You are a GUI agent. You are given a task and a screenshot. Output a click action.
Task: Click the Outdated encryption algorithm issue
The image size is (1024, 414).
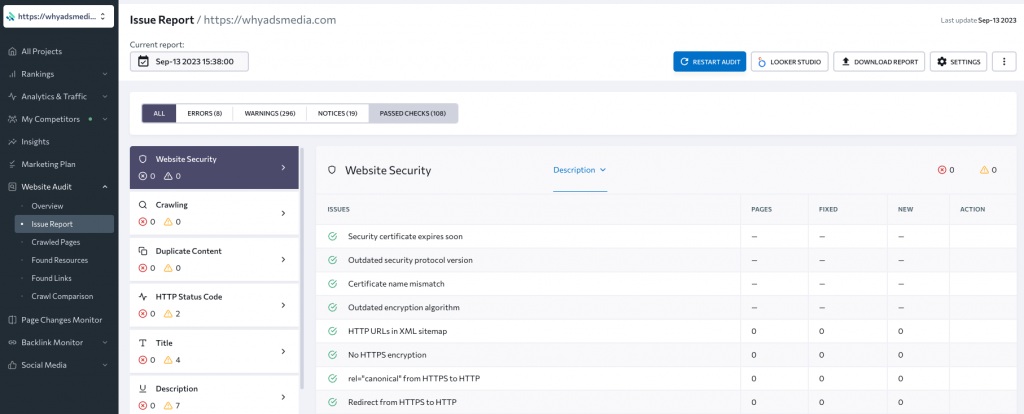404,308
